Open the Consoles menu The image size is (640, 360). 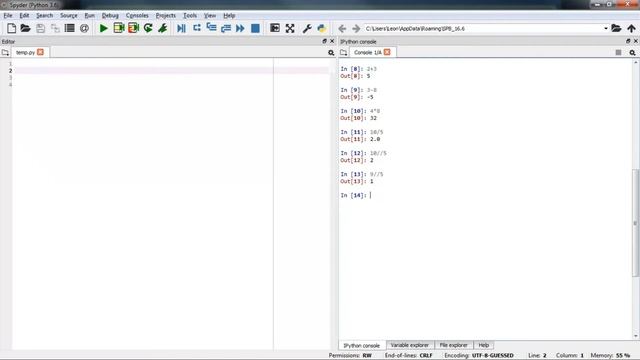pyautogui.click(x=137, y=16)
